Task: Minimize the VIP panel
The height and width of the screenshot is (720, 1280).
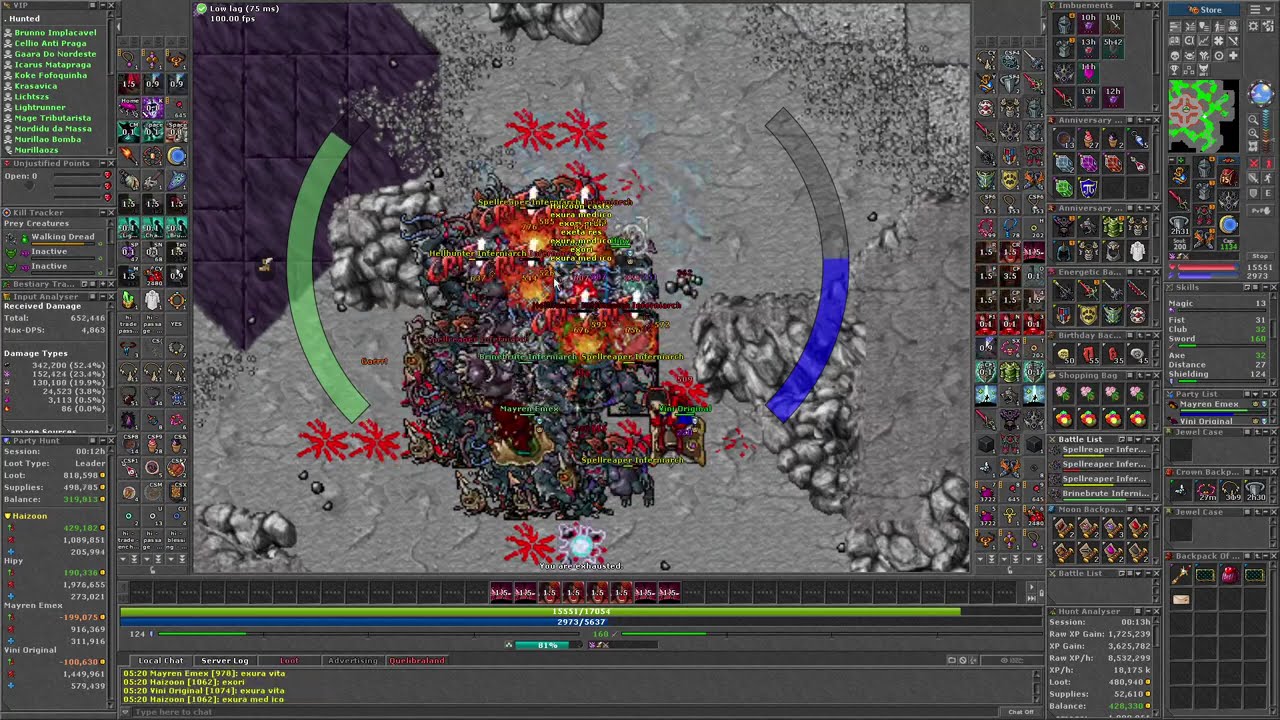Action: 103,5
